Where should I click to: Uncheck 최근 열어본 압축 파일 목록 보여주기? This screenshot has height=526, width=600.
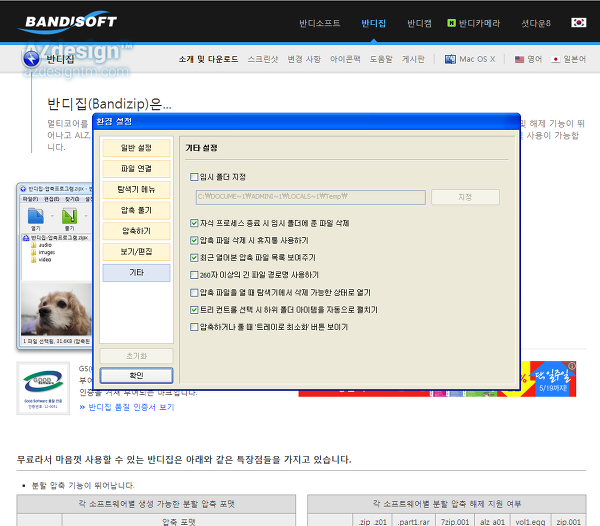194,257
